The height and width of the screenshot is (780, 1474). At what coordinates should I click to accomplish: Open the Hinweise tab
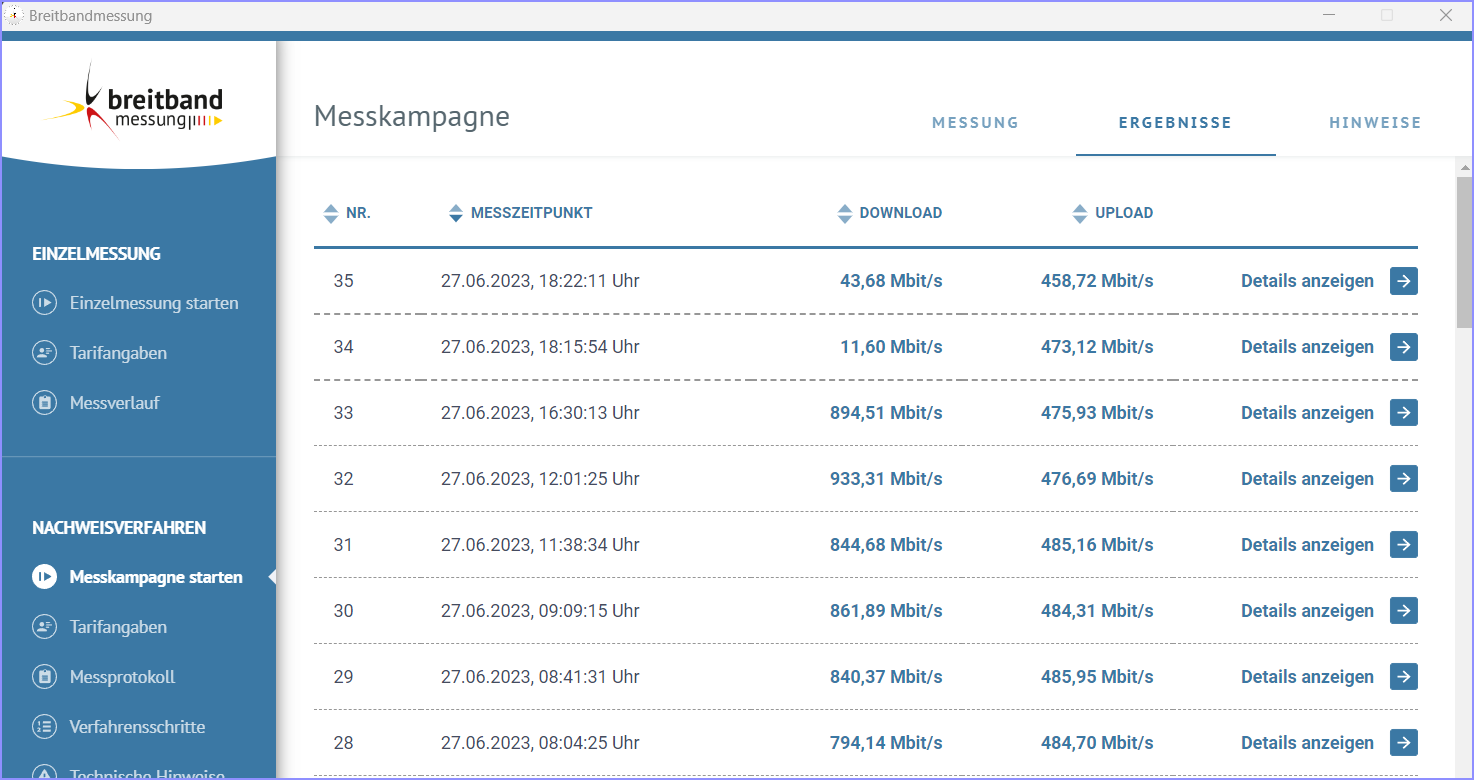click(1375, 123)
